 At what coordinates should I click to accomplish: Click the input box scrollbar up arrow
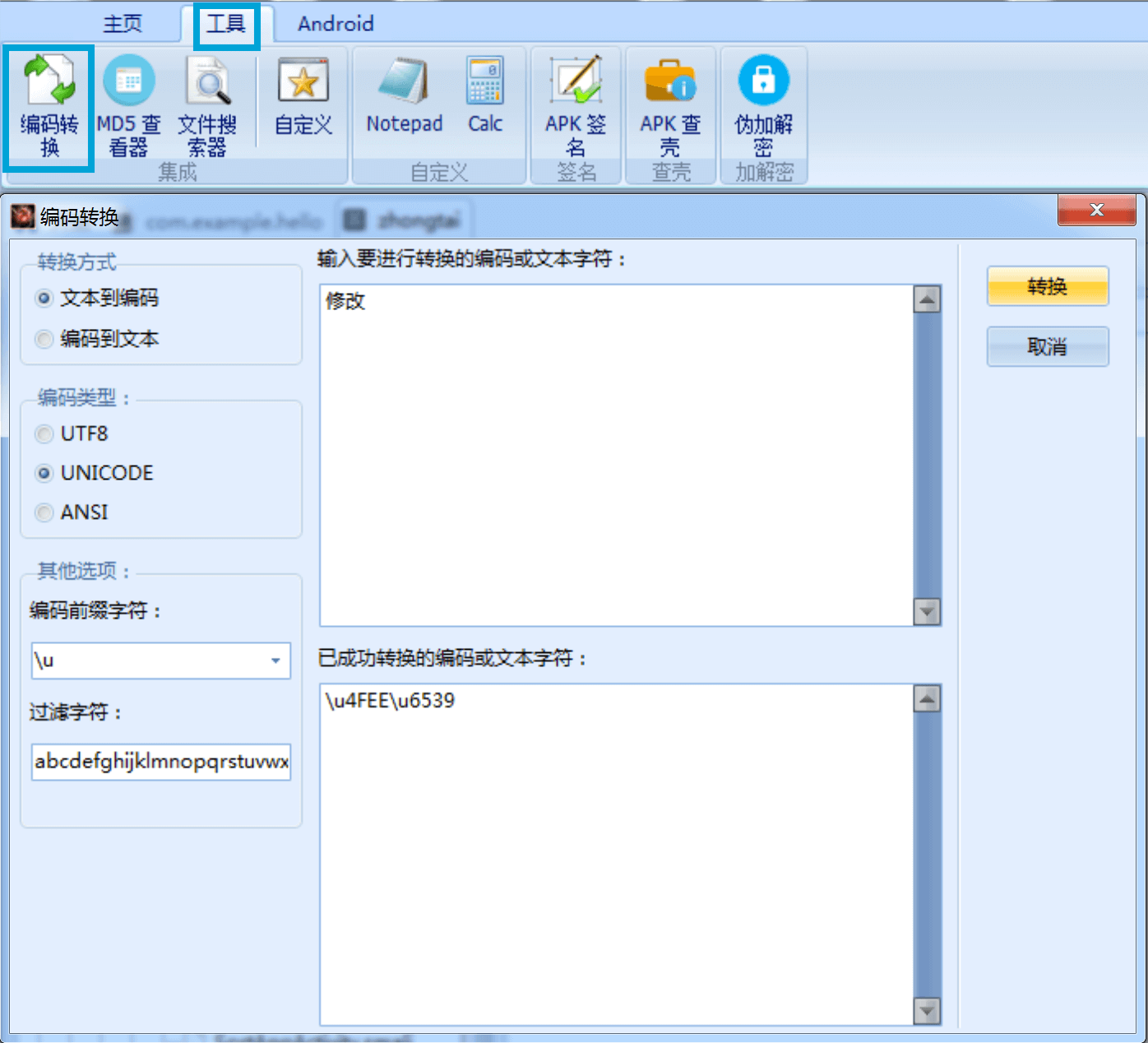click(x=927, y=299)
